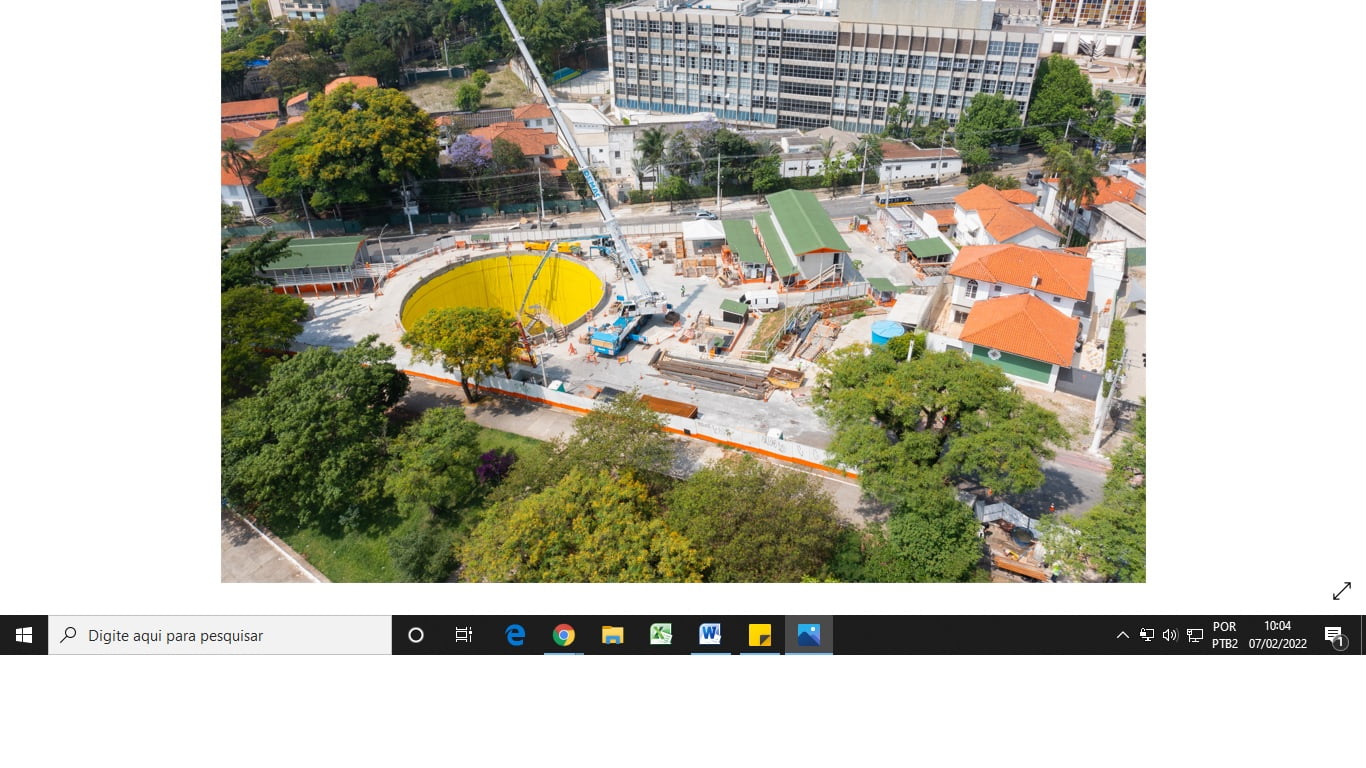Viewport: 1366px width, 768px height.
Task: Click the monitor icon beside the language indicator
Action: [x=1195, y=635]
